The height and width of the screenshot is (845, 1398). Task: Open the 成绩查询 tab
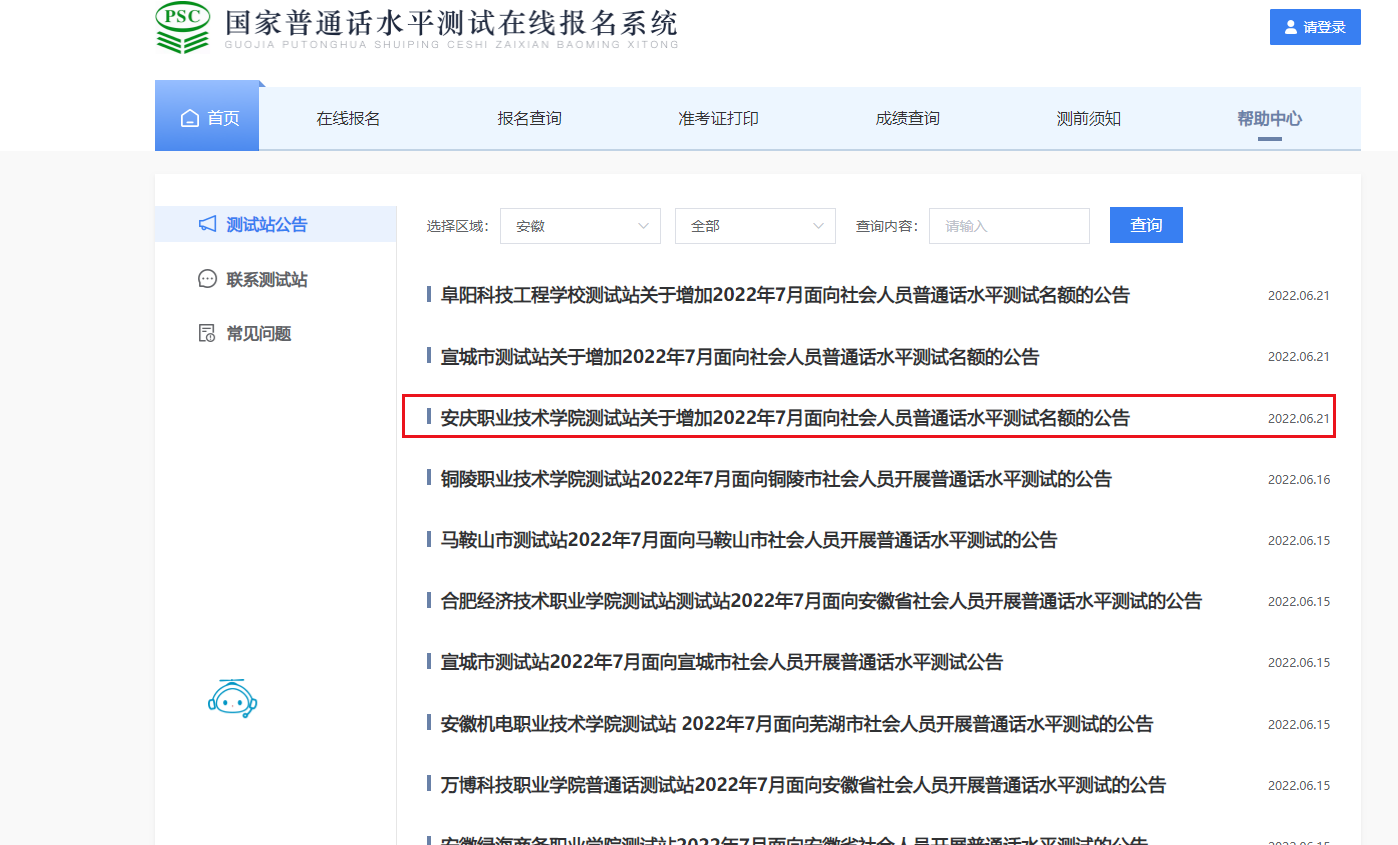907,119
